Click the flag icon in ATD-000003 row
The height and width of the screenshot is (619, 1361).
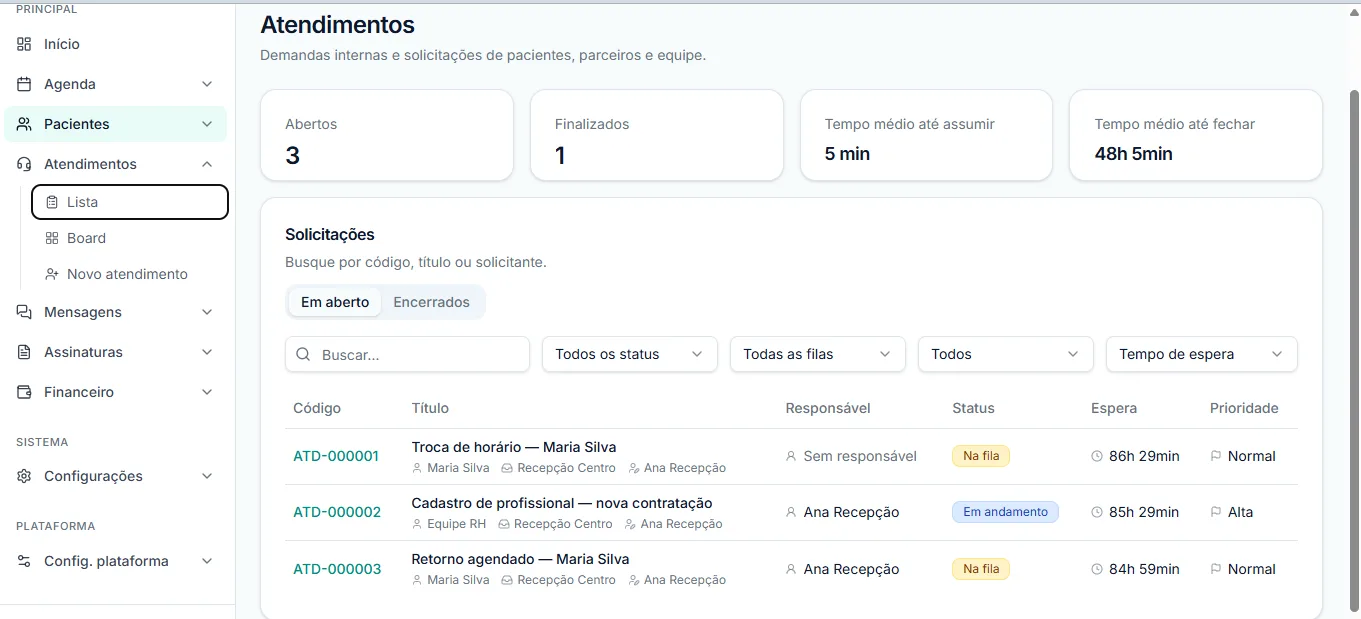click(x=1216, y=569)
